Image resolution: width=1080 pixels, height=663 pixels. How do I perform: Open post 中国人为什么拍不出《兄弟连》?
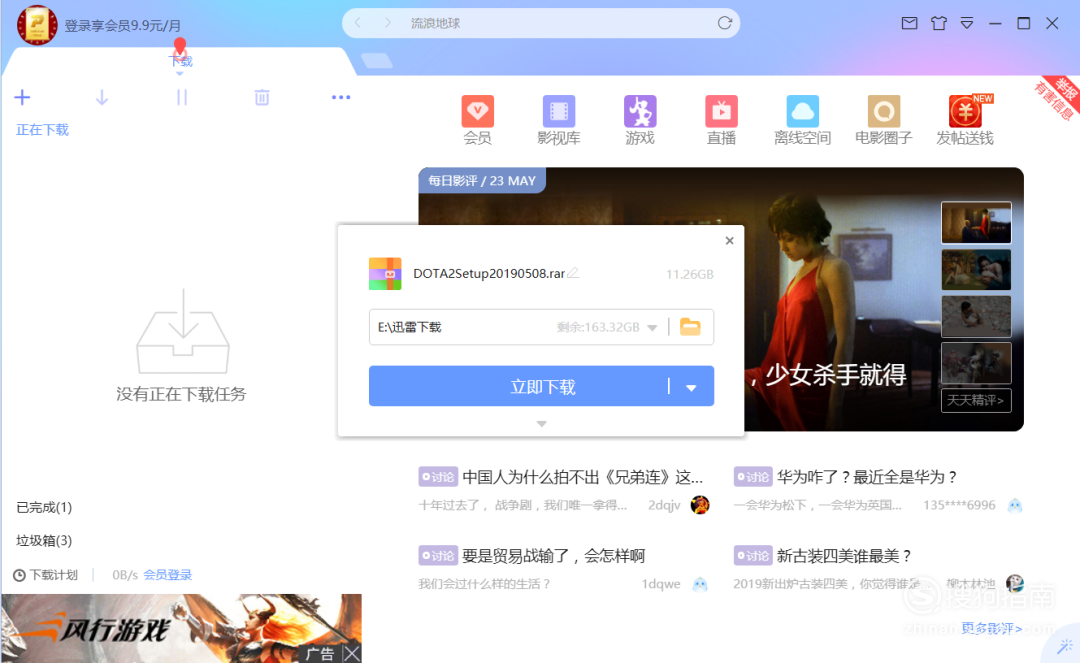tap(583, 477)
